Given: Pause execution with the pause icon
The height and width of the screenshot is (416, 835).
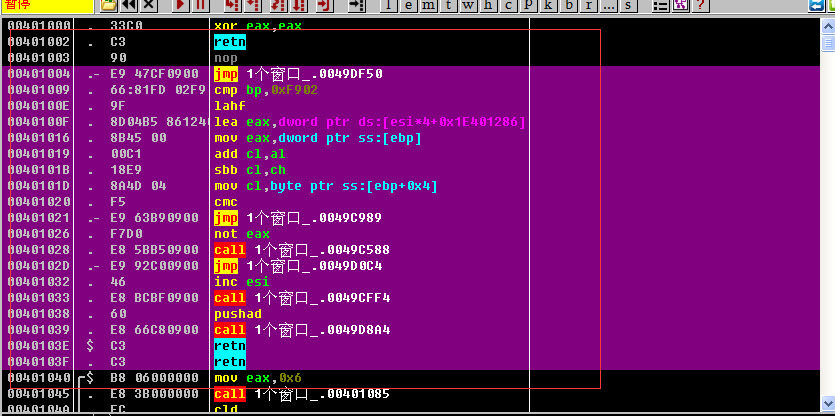Looking at the screenshot, I should (x=200, y=5).
